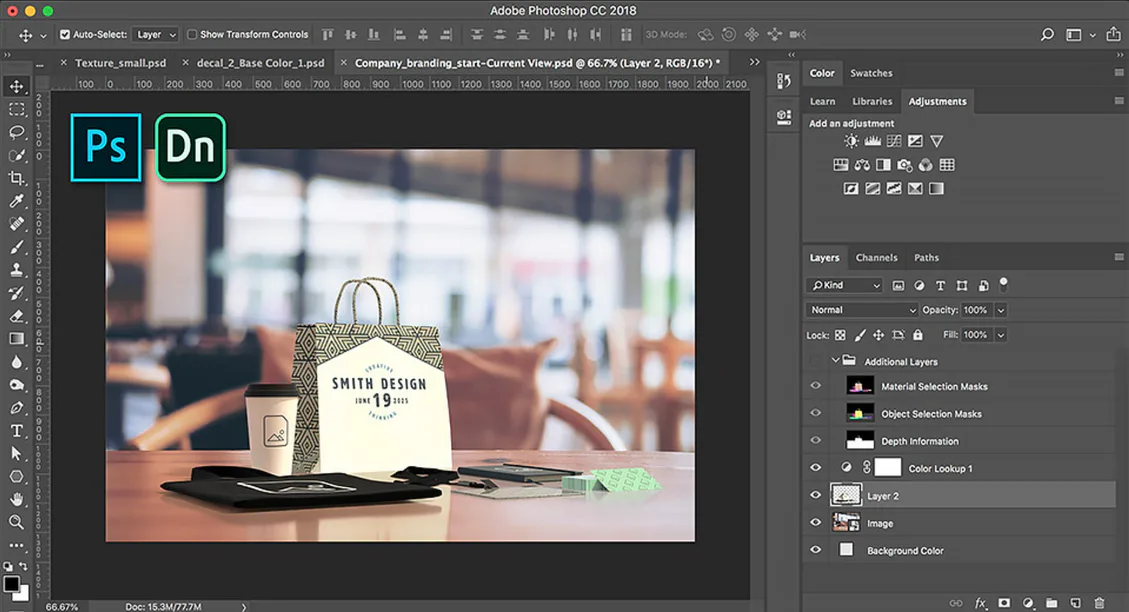
Task: Select the Eyedropper tool
Action: click(16, 200)
